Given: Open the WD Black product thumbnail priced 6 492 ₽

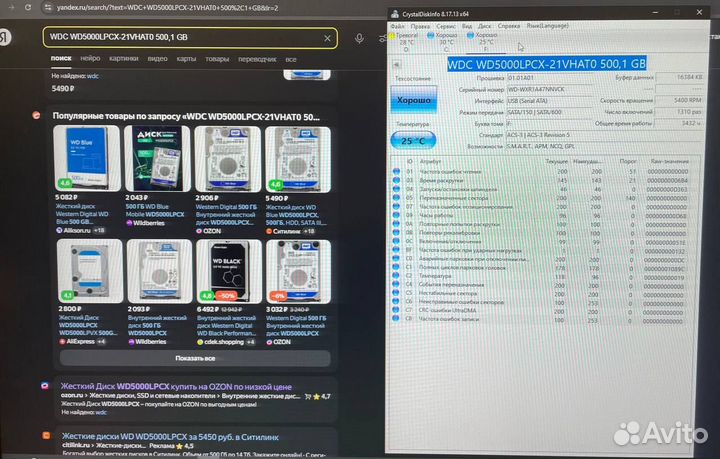Looking at the screenshot, I should [229, 271].
